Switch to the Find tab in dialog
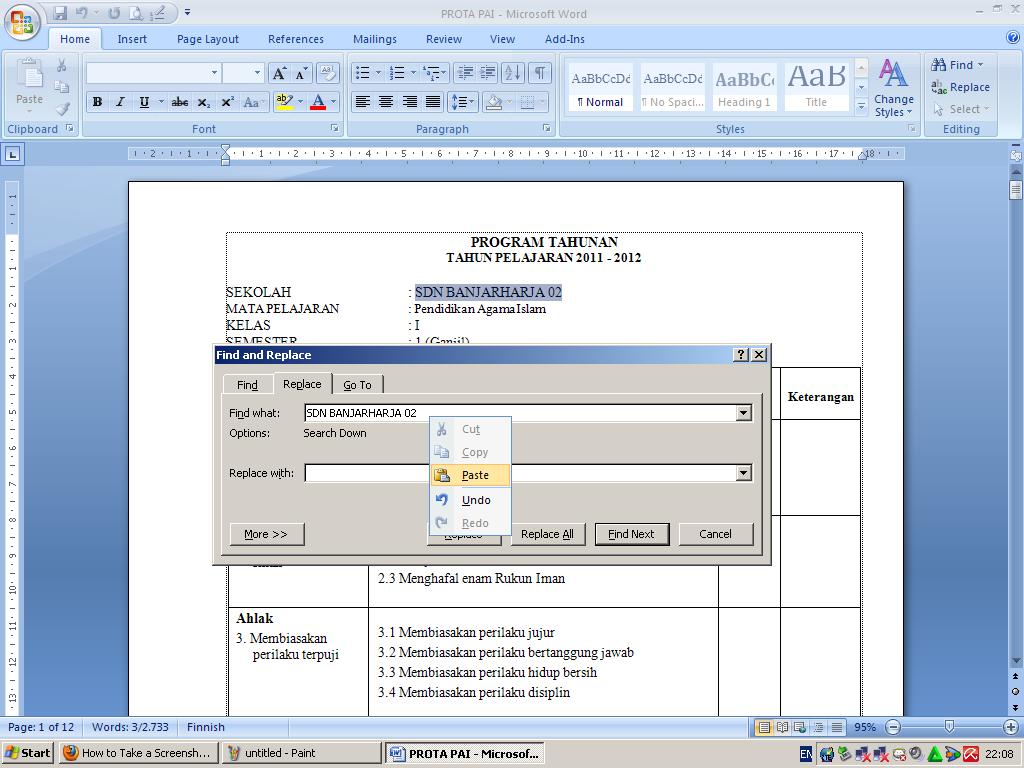This screenshot has width=1024, height=768. tap(247, 385)
